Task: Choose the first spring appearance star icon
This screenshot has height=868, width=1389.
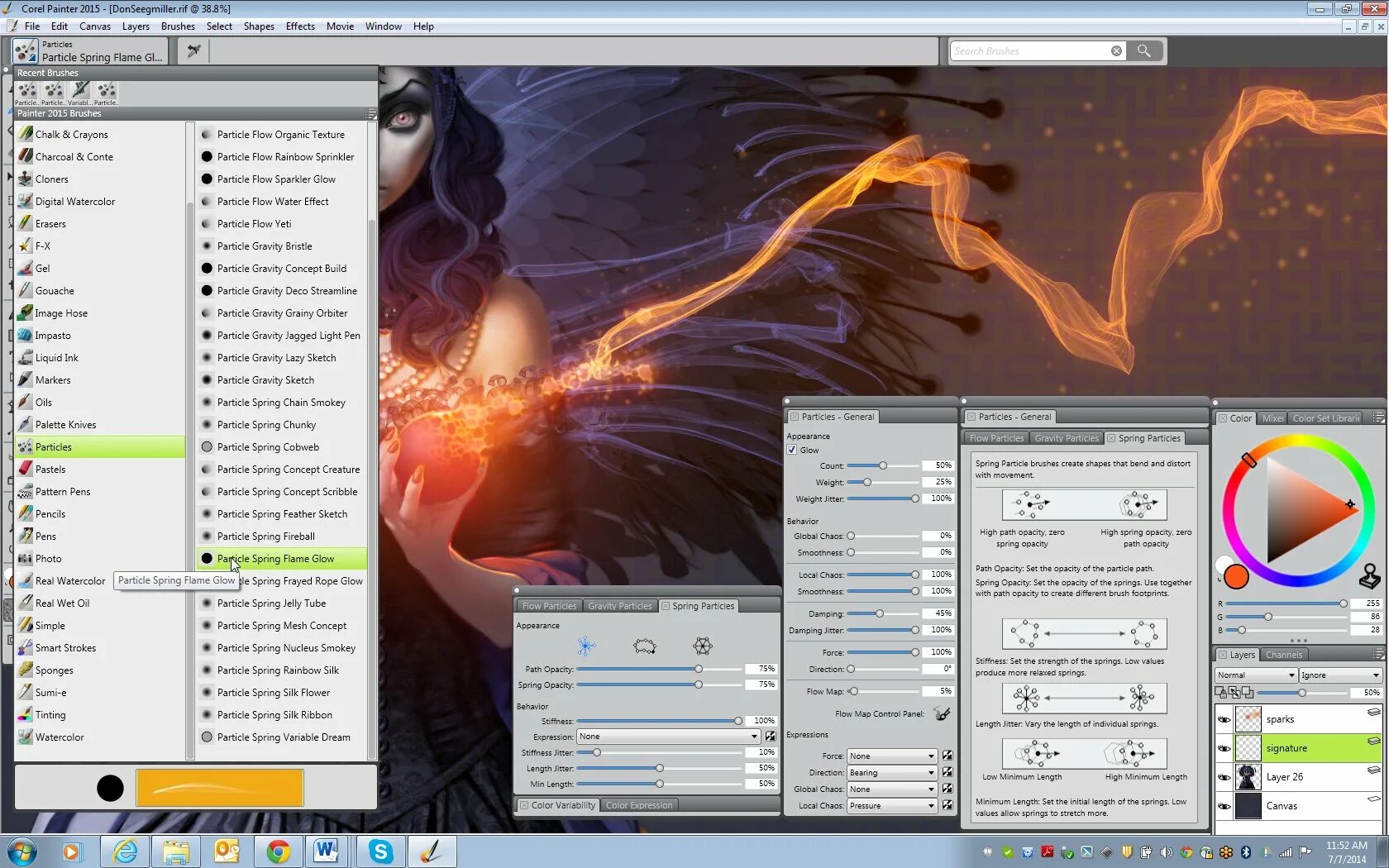Action: pyautogui.click(x=586, y=646)
